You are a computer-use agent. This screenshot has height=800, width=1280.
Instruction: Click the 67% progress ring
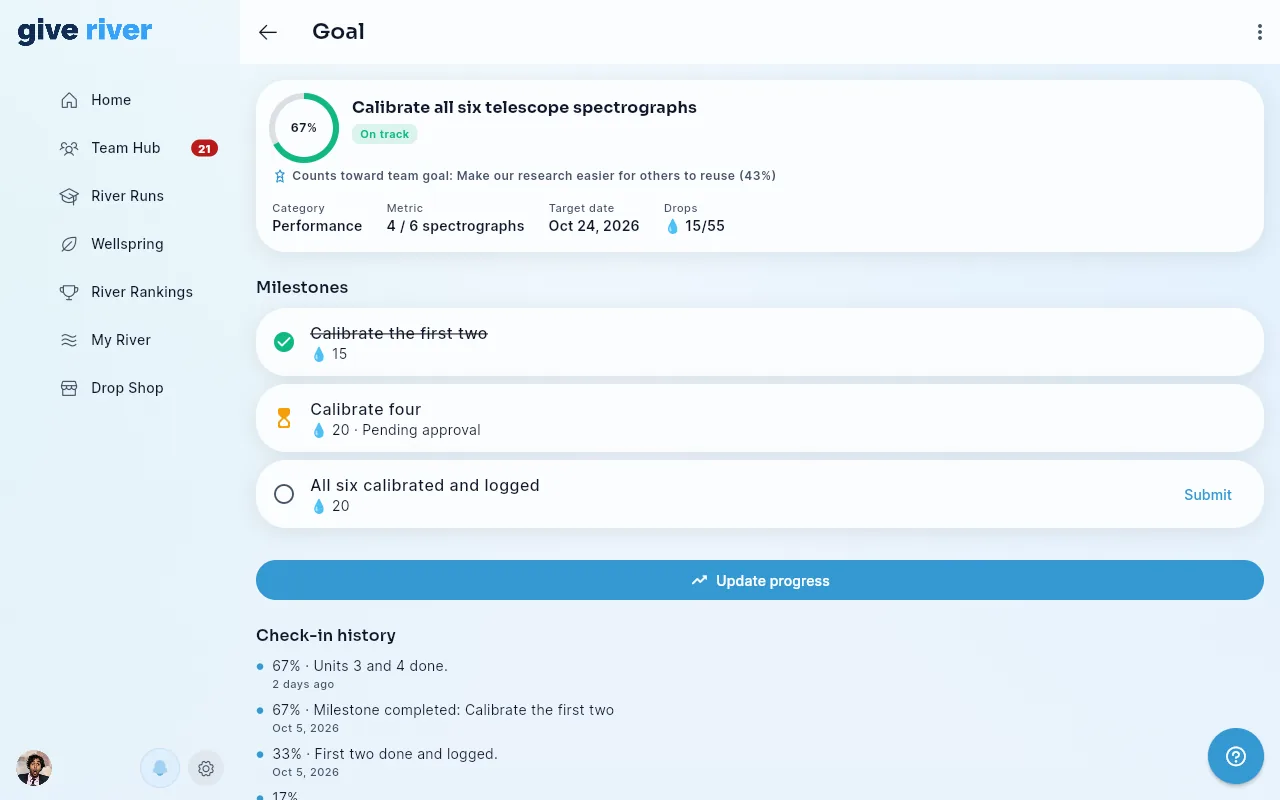tap(304, 128)
